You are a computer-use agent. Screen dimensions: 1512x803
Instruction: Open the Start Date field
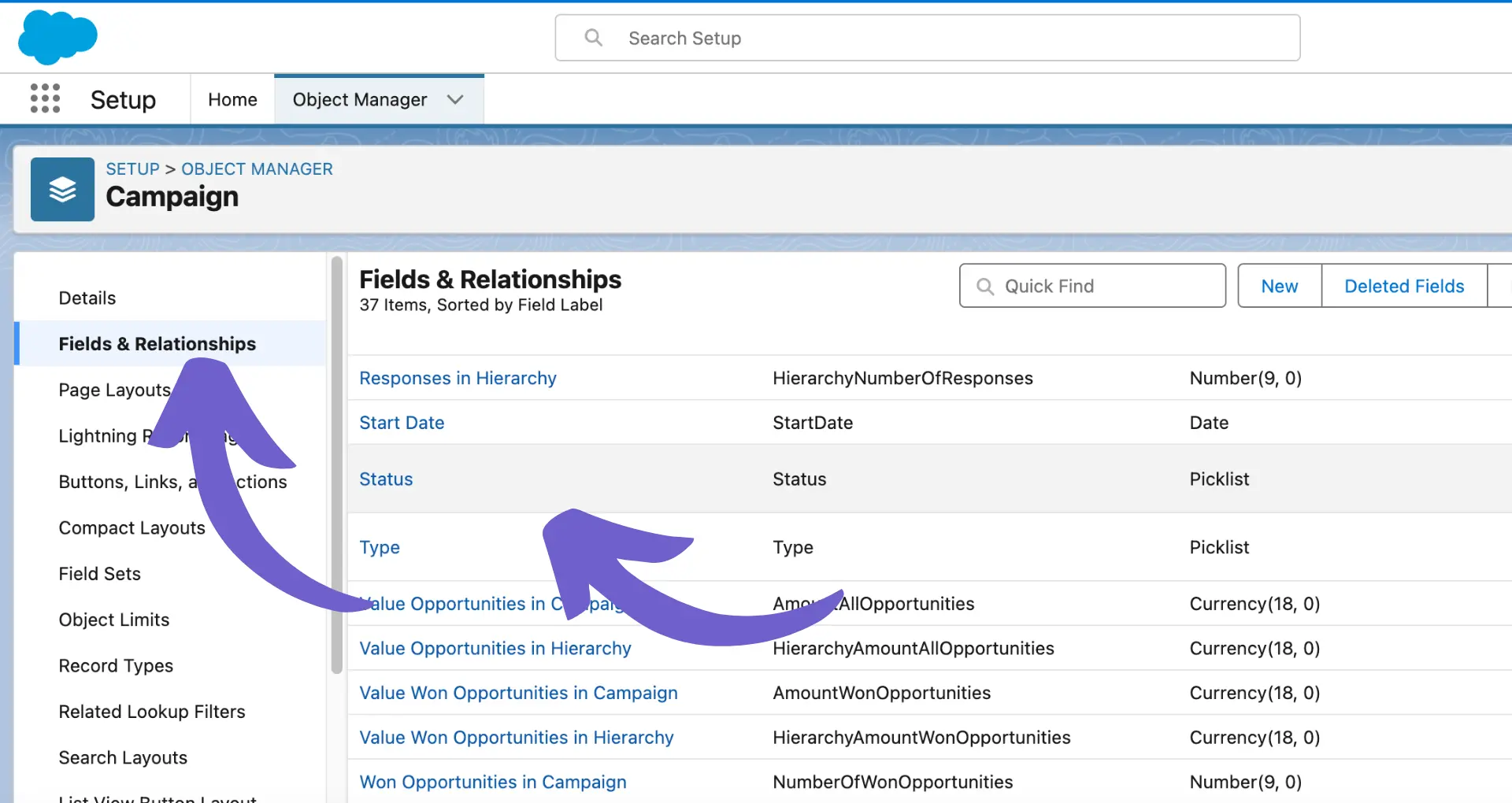(402, 423)
